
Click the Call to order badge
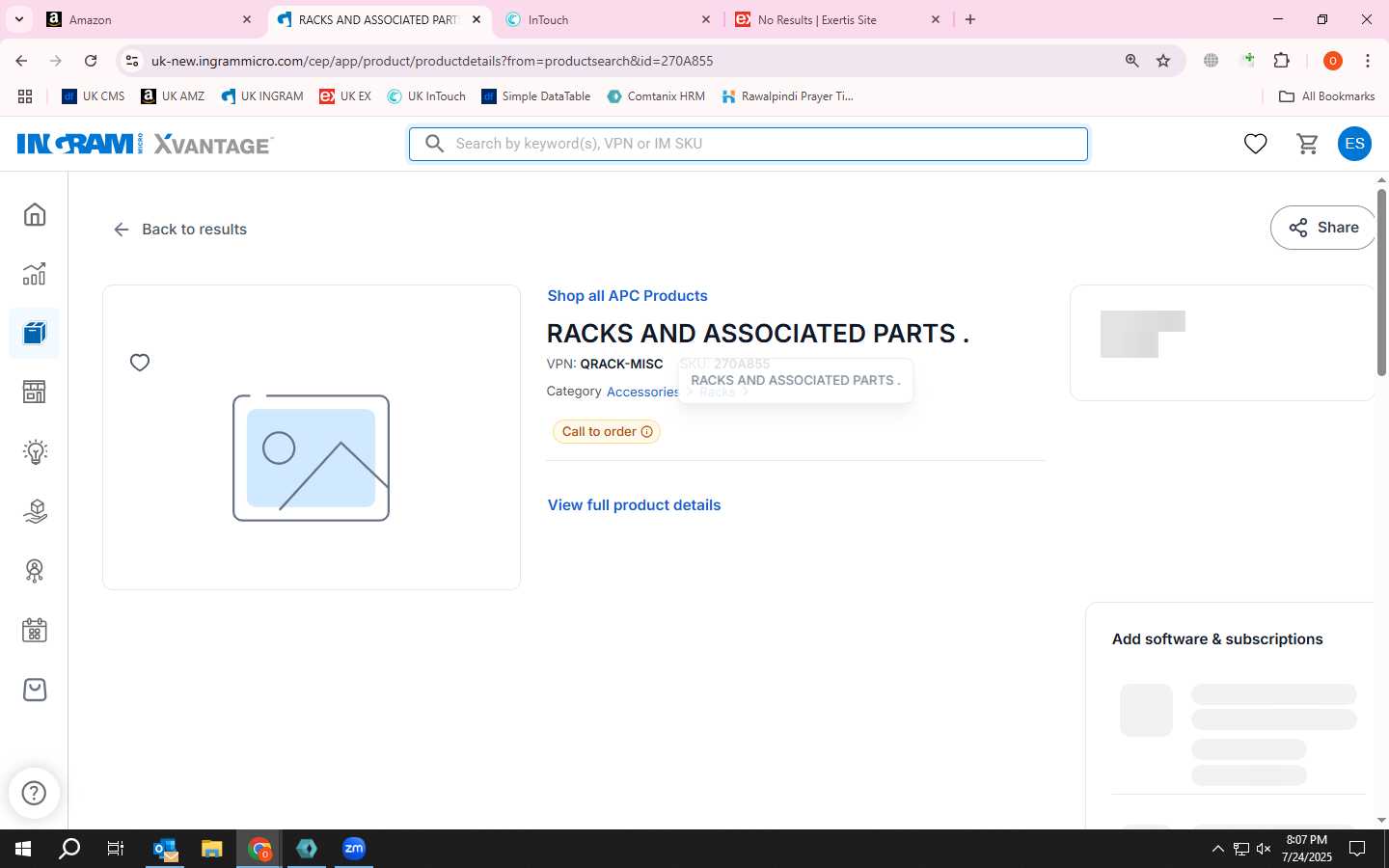(607, 431)
